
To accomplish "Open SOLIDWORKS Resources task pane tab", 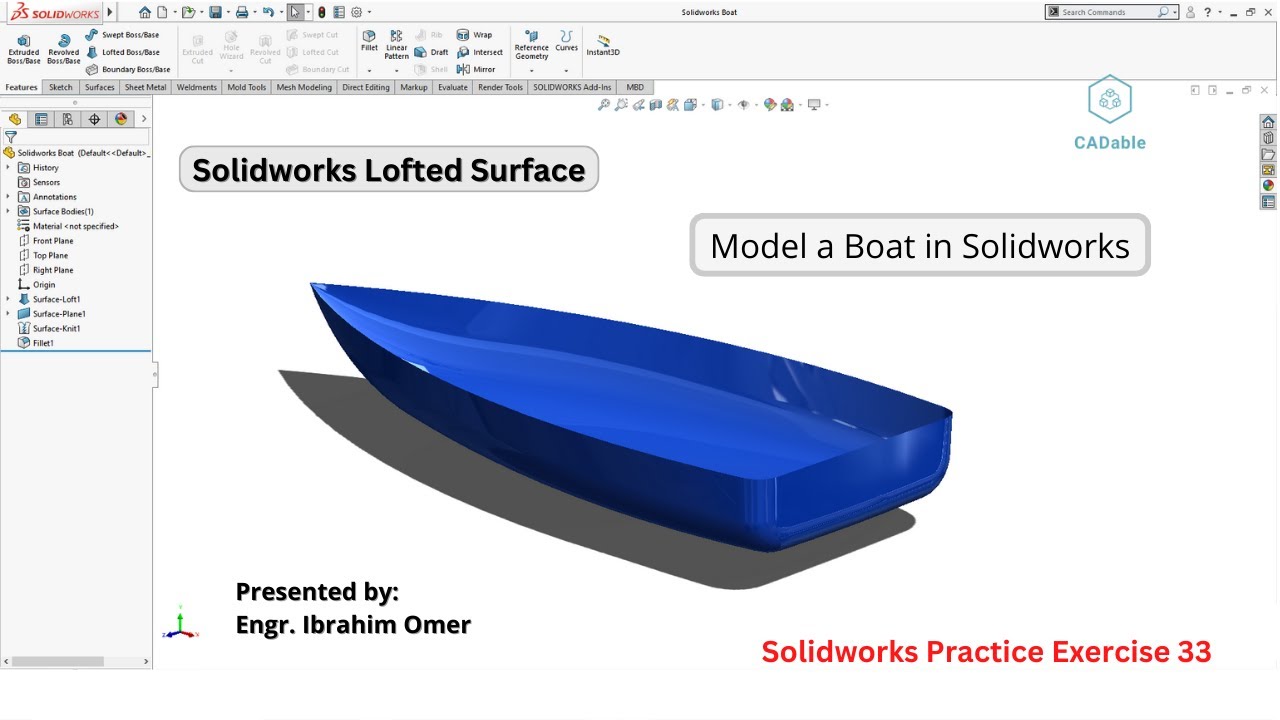I will coord(1268,122).
